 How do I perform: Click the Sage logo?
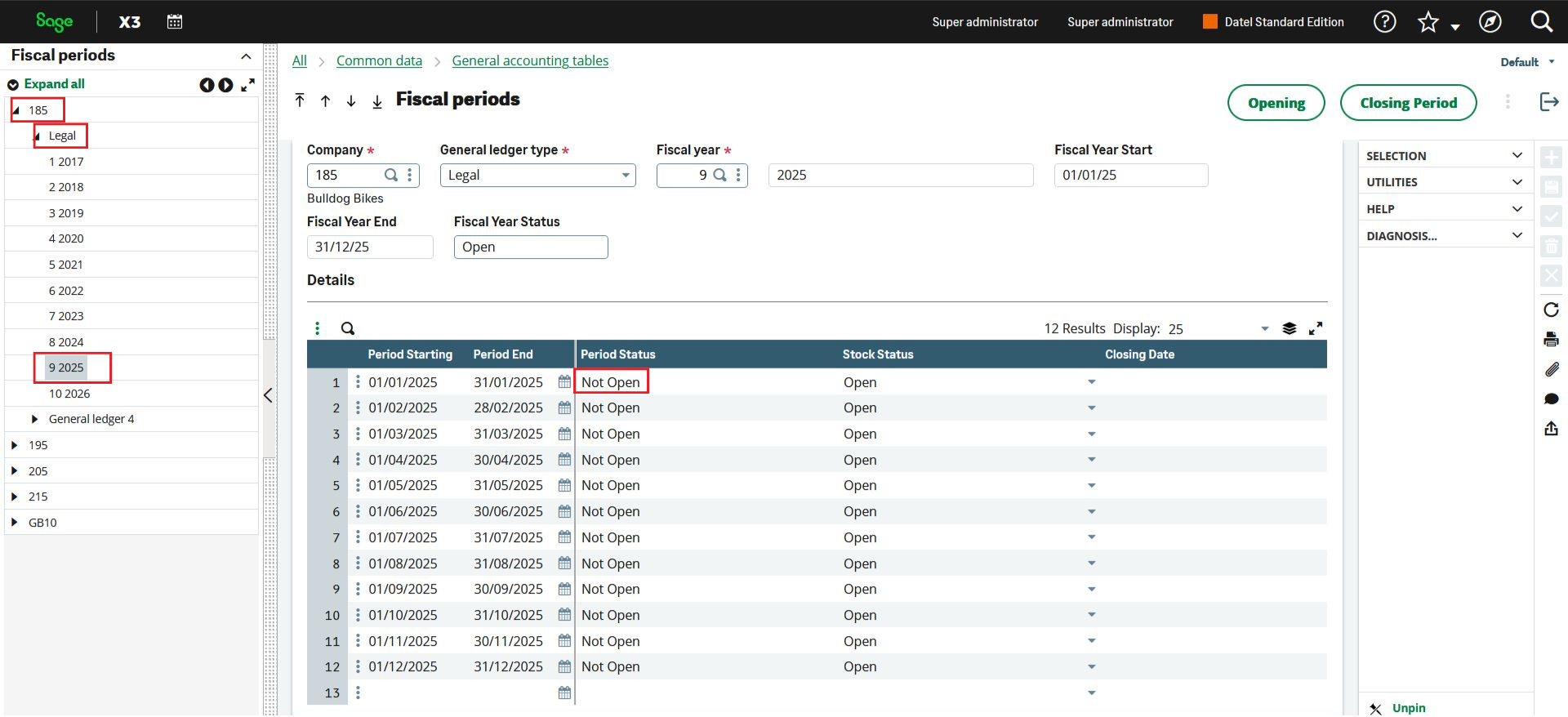[x=55, y=22]
